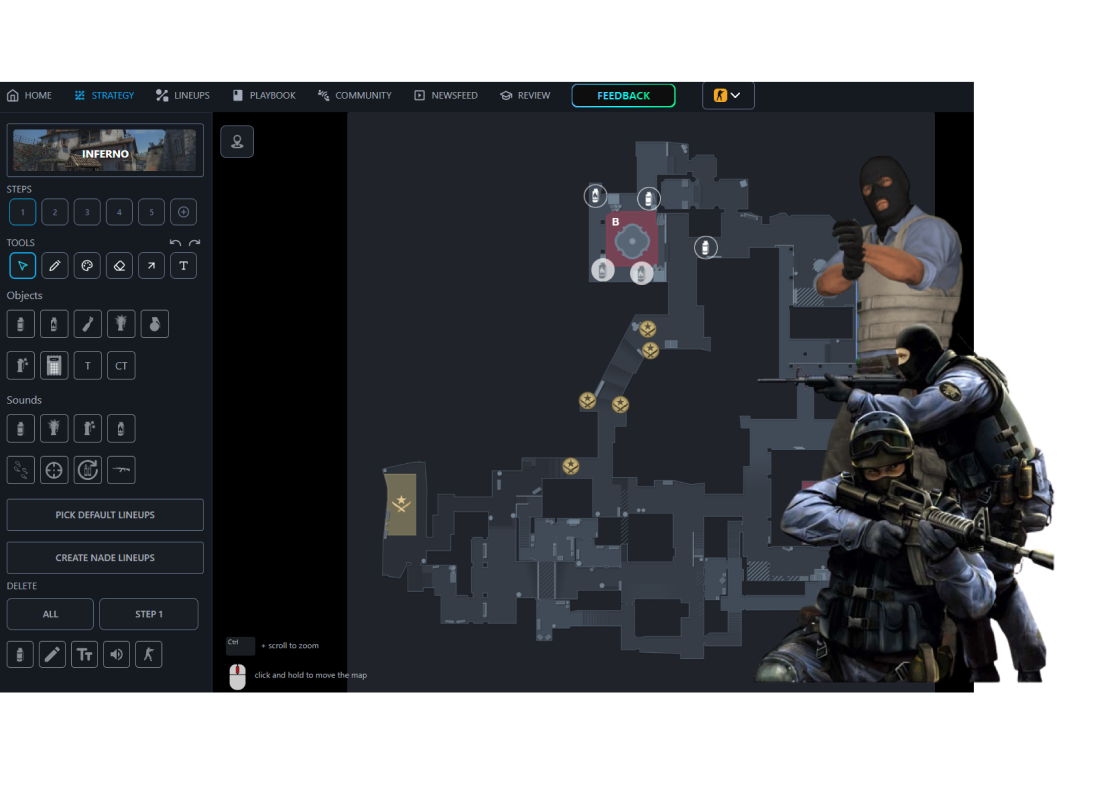Screen dimensions: 1120x786
Task: Open the COMMUNITY tab
Action: tap(355, 95)
